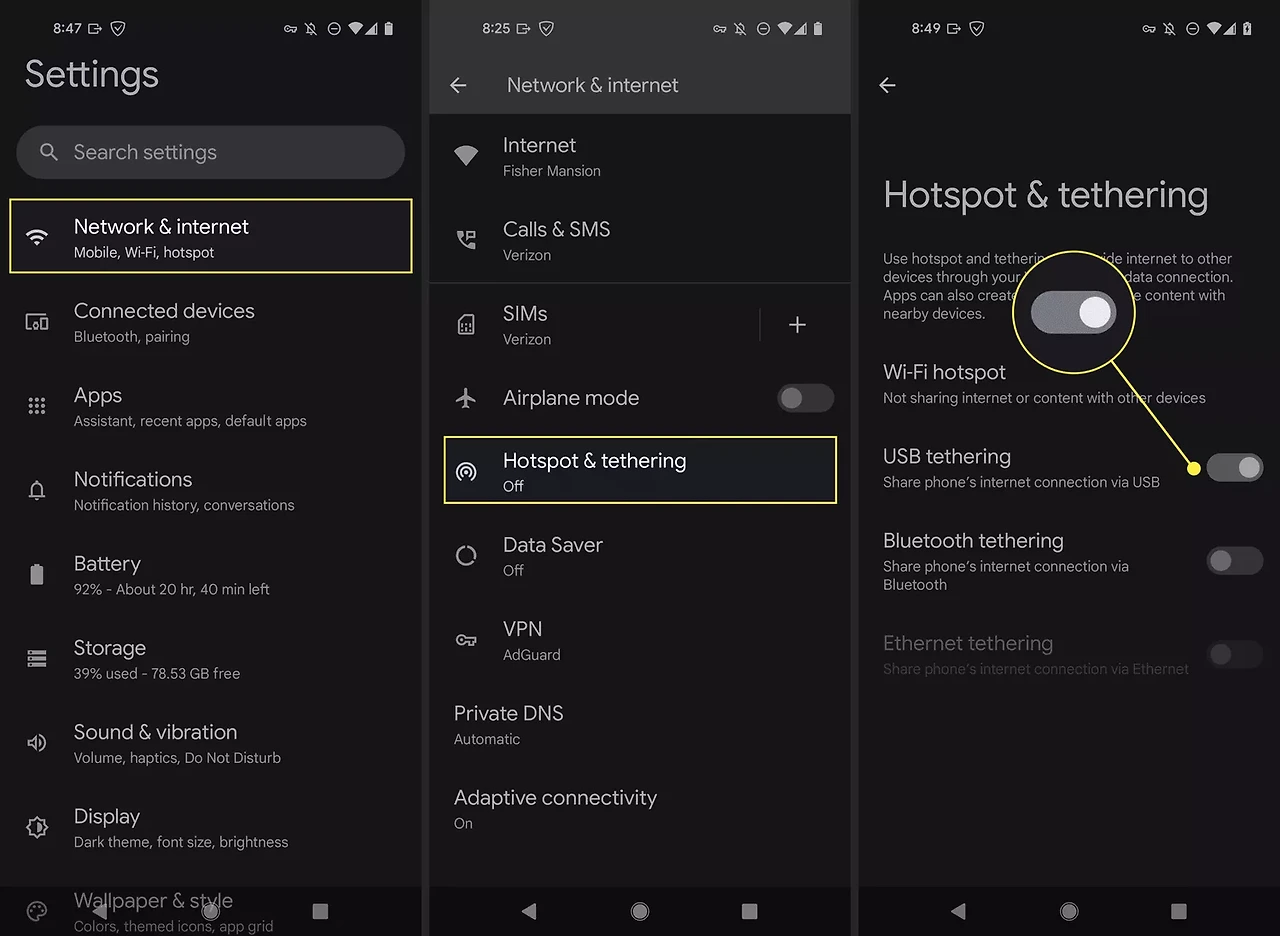Tap the Battery icon in Settings list
1280x936 pixels.
[x=37, y=574]
